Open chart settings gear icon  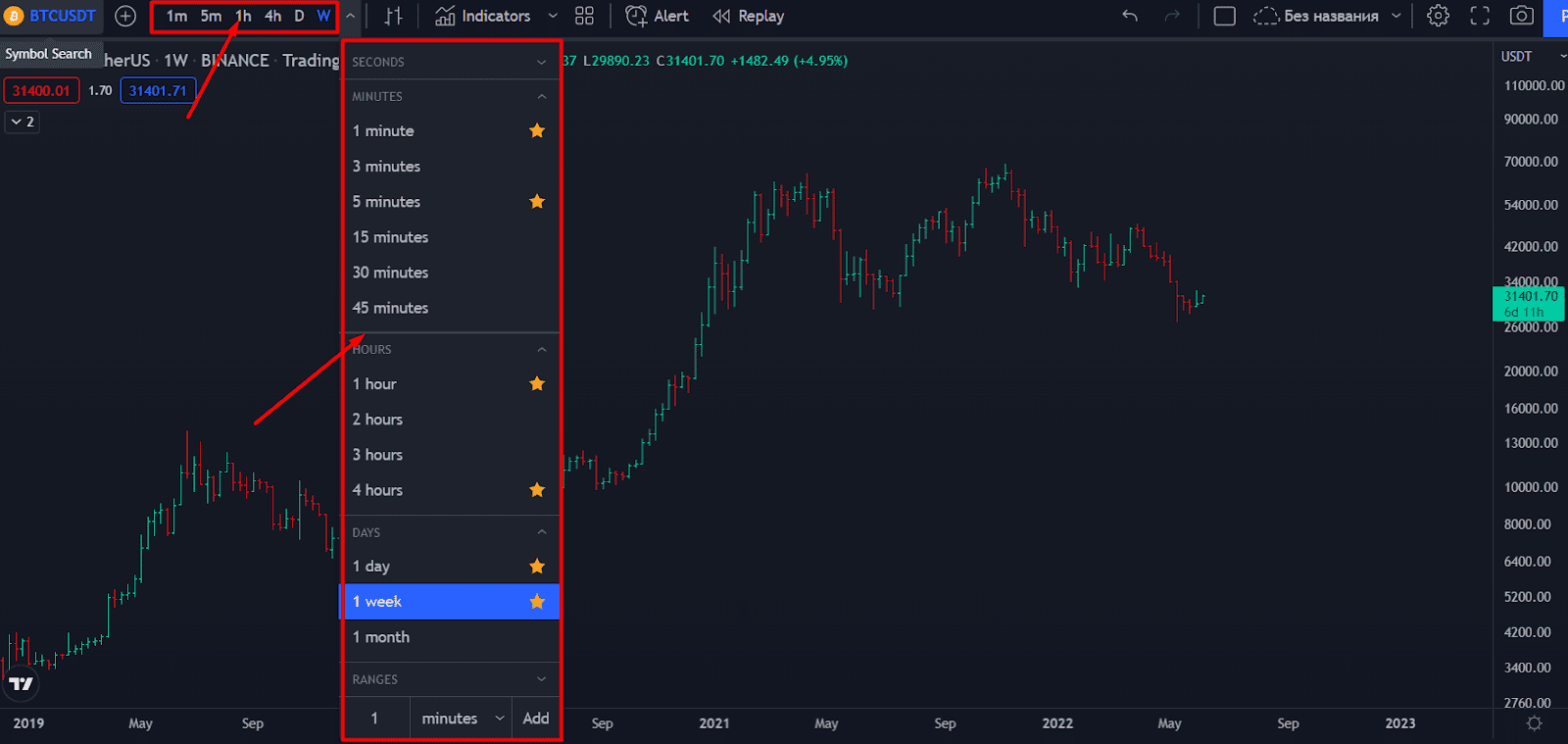tap(1438, 16)
